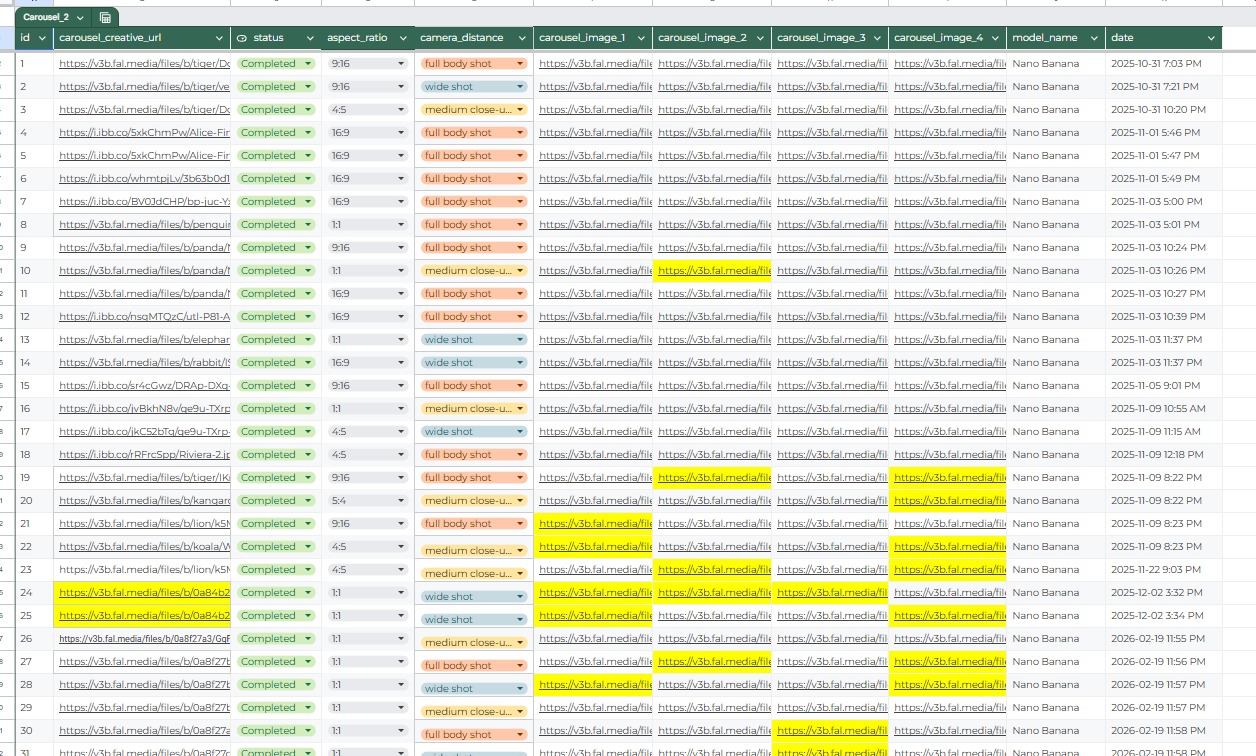Expand the model_name column header menu
The height and width of the screenshot is (756, 1256).
pyautogui.click(x=1093, y=38)
